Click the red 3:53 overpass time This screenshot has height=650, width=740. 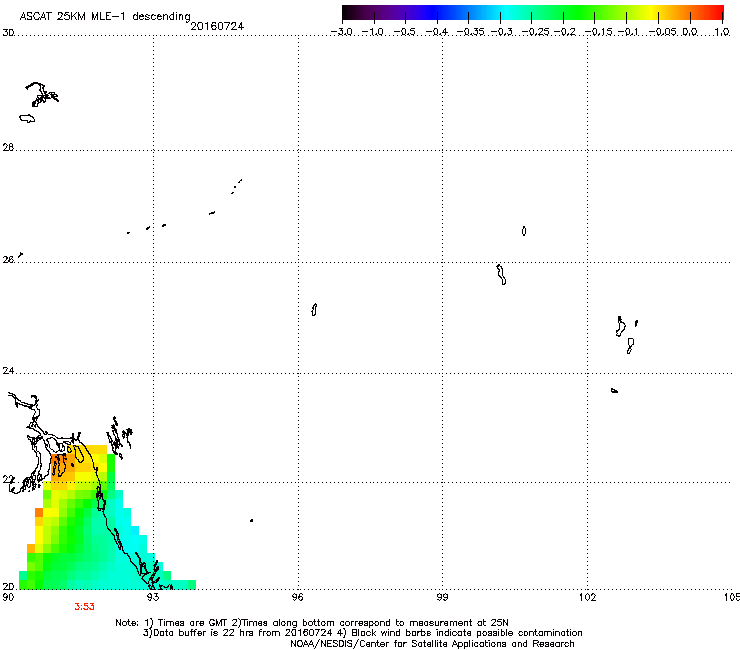coord(84,607)
